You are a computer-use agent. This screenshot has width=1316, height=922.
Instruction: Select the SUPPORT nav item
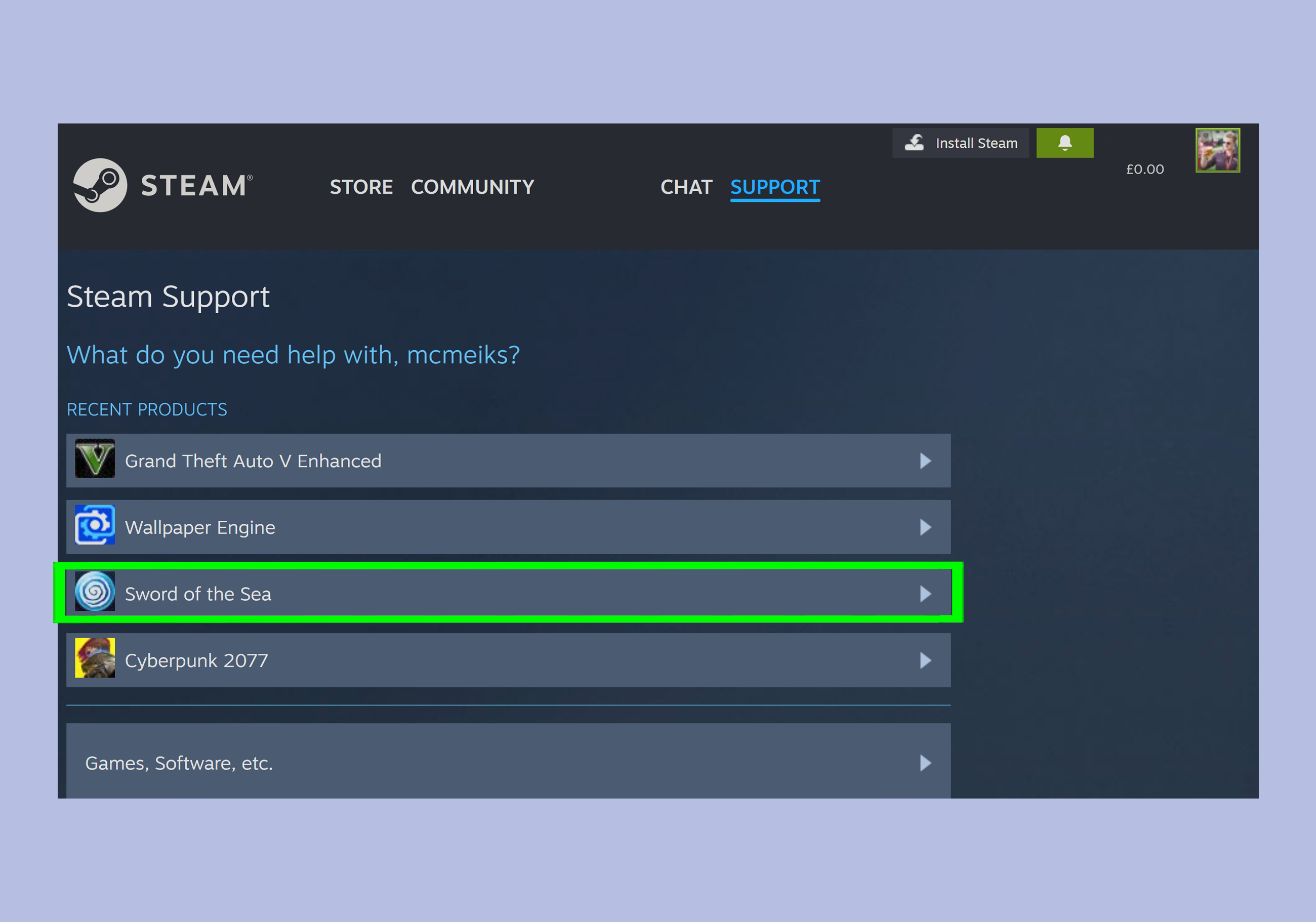tap(775, 187)
